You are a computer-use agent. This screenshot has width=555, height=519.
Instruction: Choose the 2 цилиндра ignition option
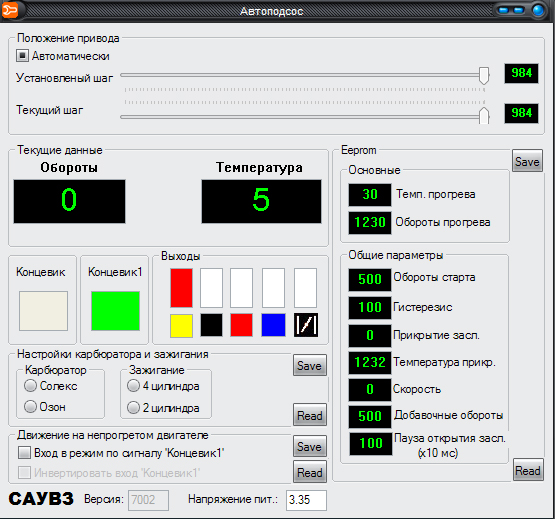pyautogui.click(x=133, y=407)
